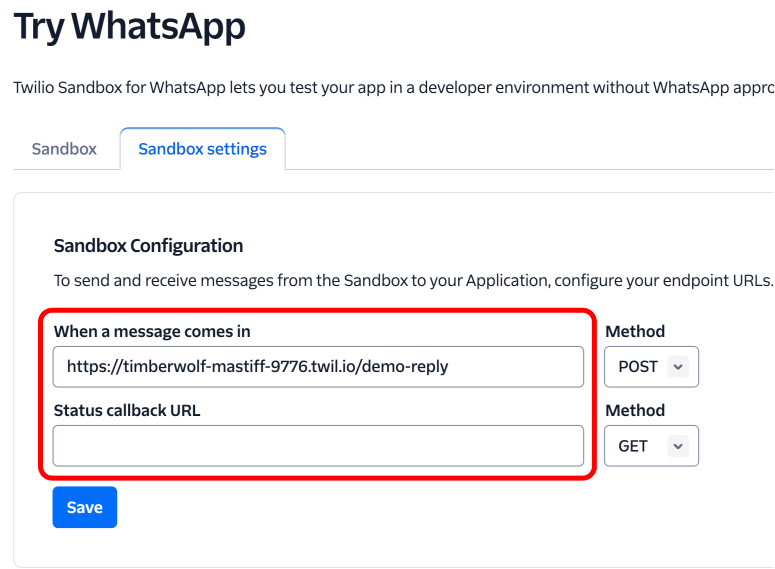Click the twil.io demo-reply URL text
775x569 pixels.
[x=258, y=367]
